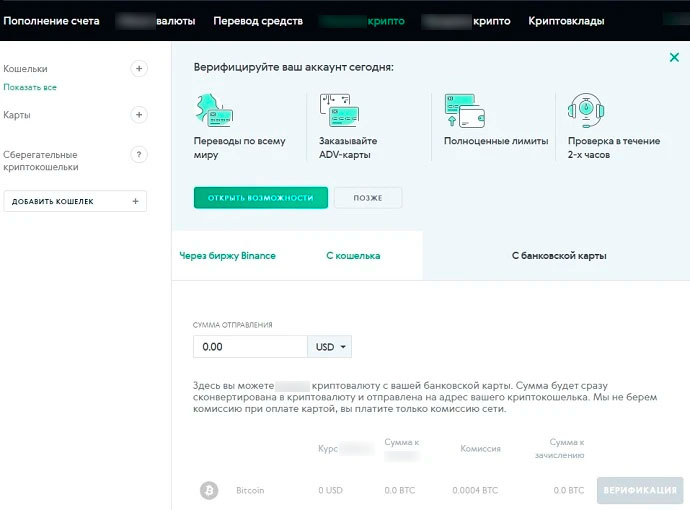
Task: Open Перевод средств menu item
Action: coord(257,20)
